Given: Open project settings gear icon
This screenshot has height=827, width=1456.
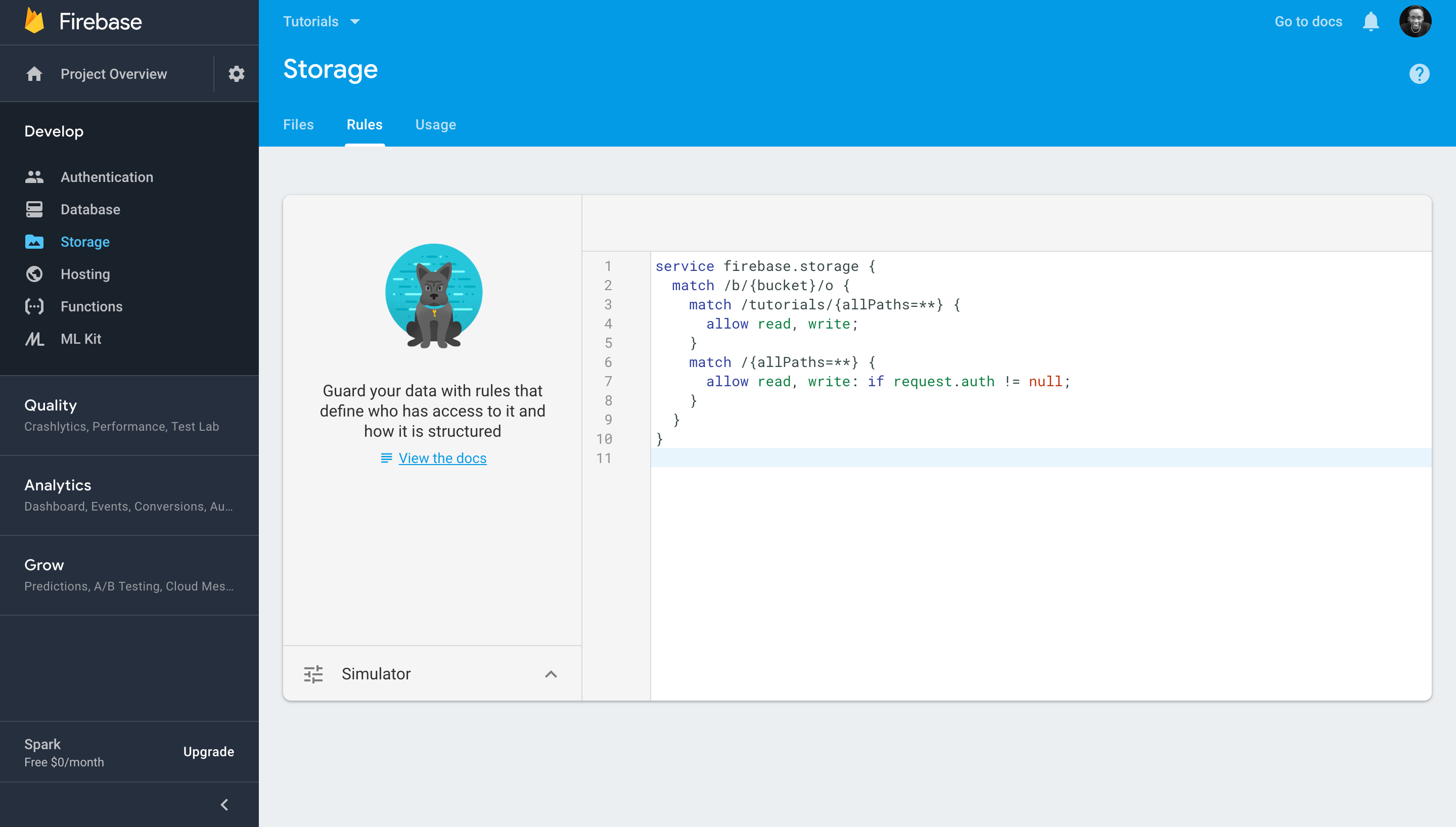Looking at the screenshot, I should tap(236, 74).
